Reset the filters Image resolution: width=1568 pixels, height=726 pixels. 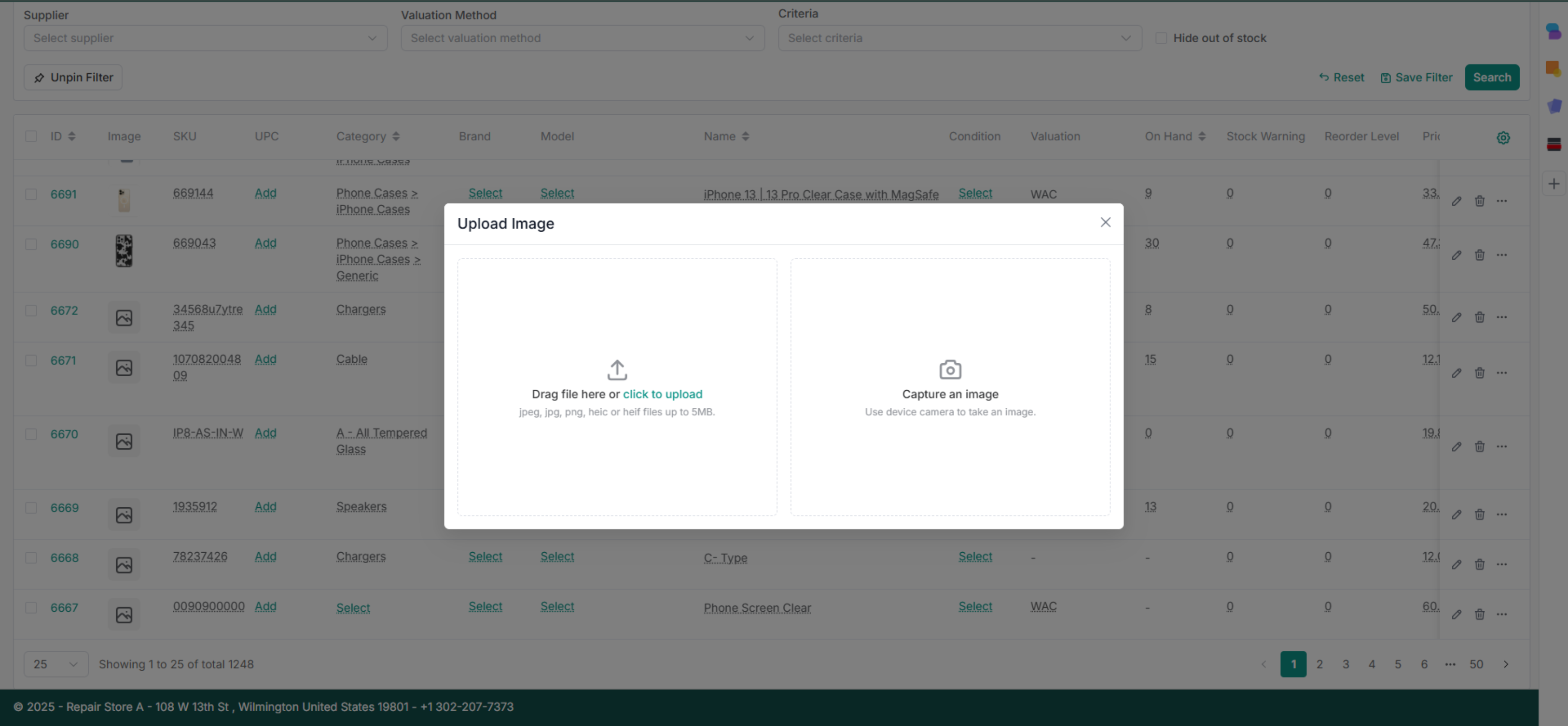[x=1341, y=78]
